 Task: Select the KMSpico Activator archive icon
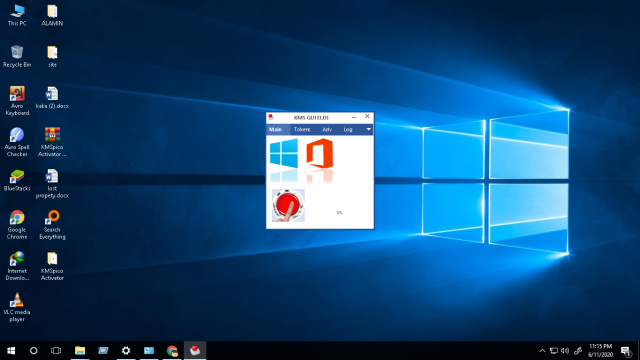coord(52,142)
